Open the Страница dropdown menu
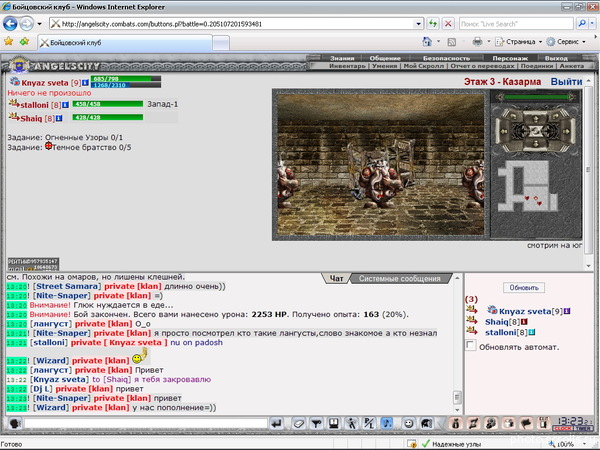 (518, 42)
